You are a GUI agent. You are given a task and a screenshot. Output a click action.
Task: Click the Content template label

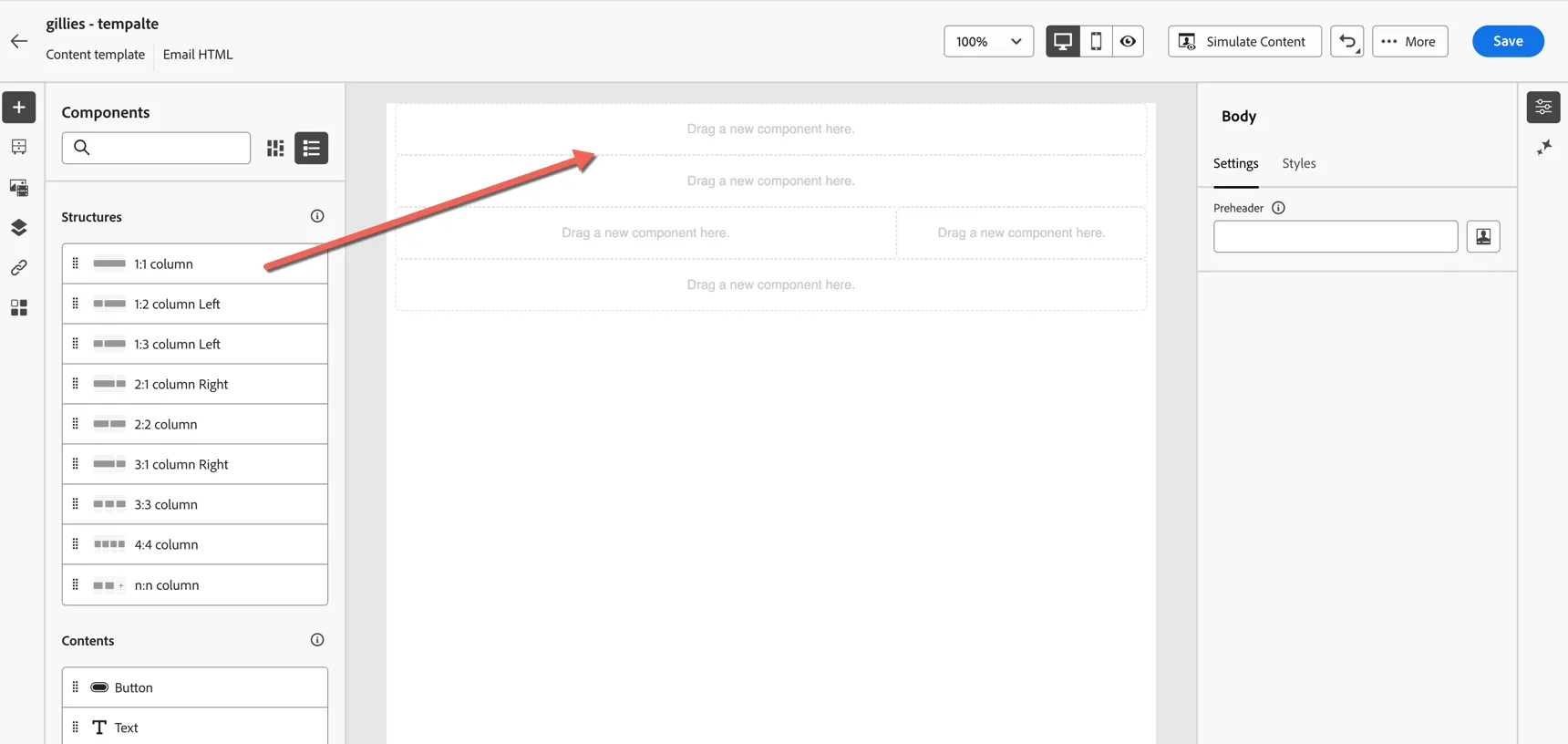click(96, 55)
